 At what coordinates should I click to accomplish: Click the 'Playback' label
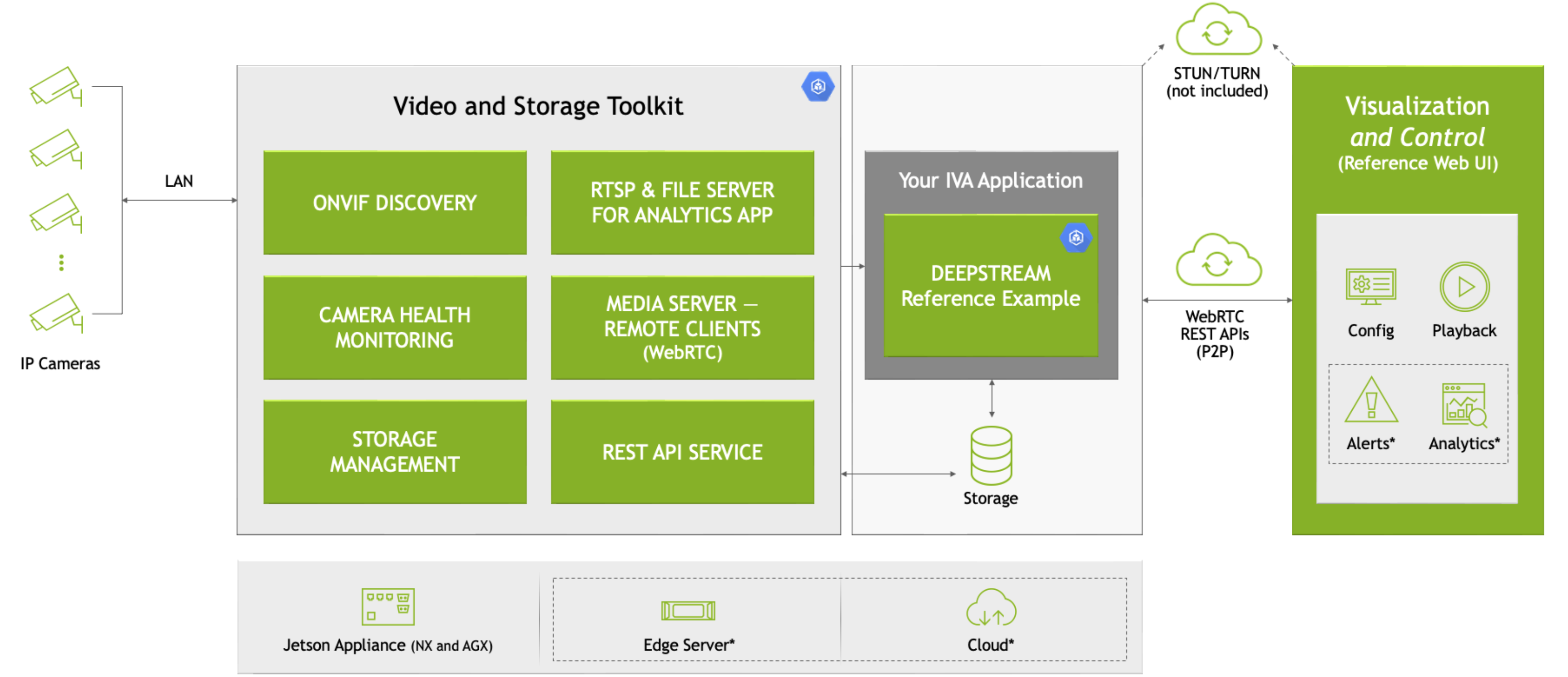(x=1464, y=331)
